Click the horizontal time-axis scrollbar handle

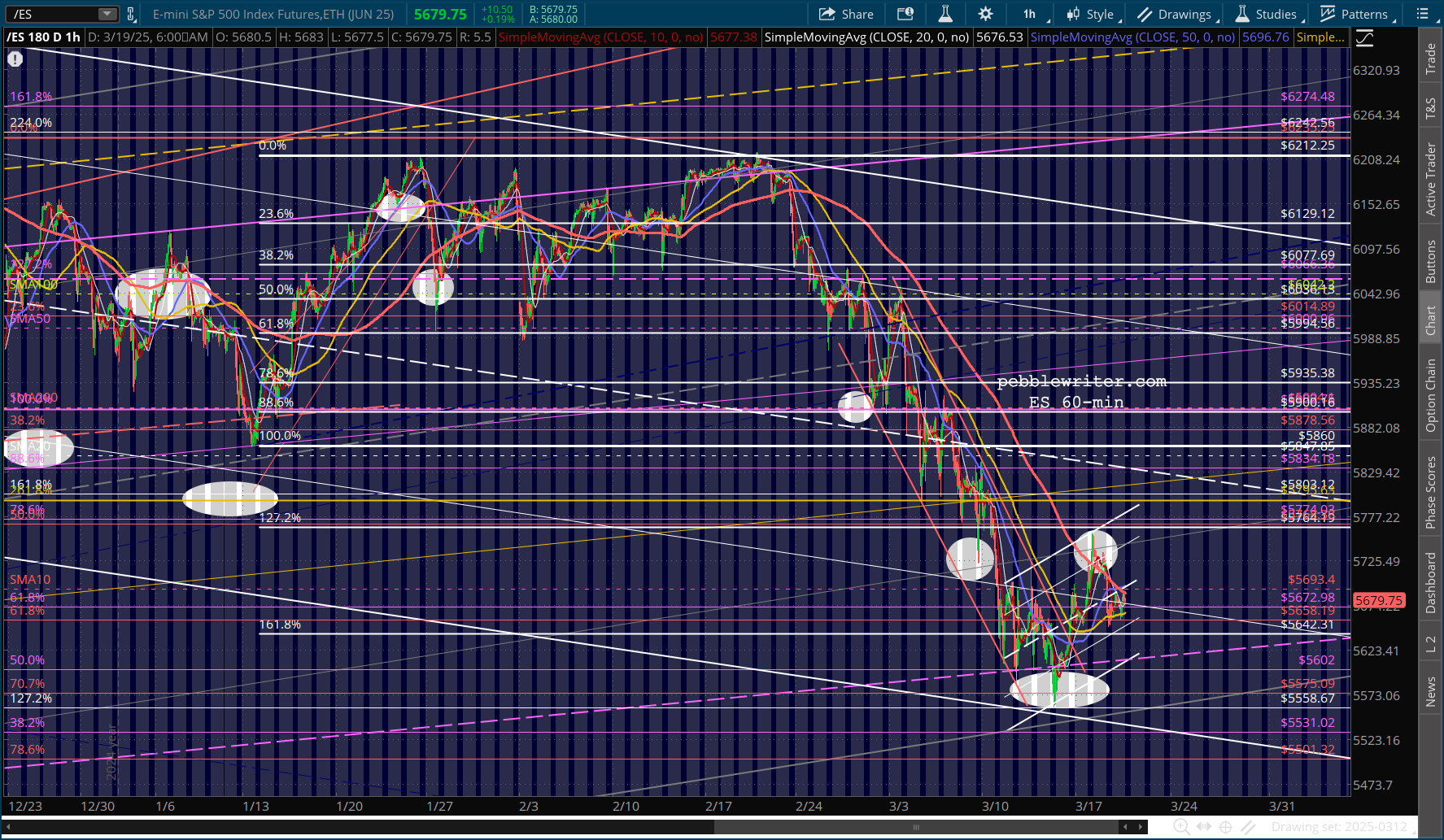click(x=916, y=827)
